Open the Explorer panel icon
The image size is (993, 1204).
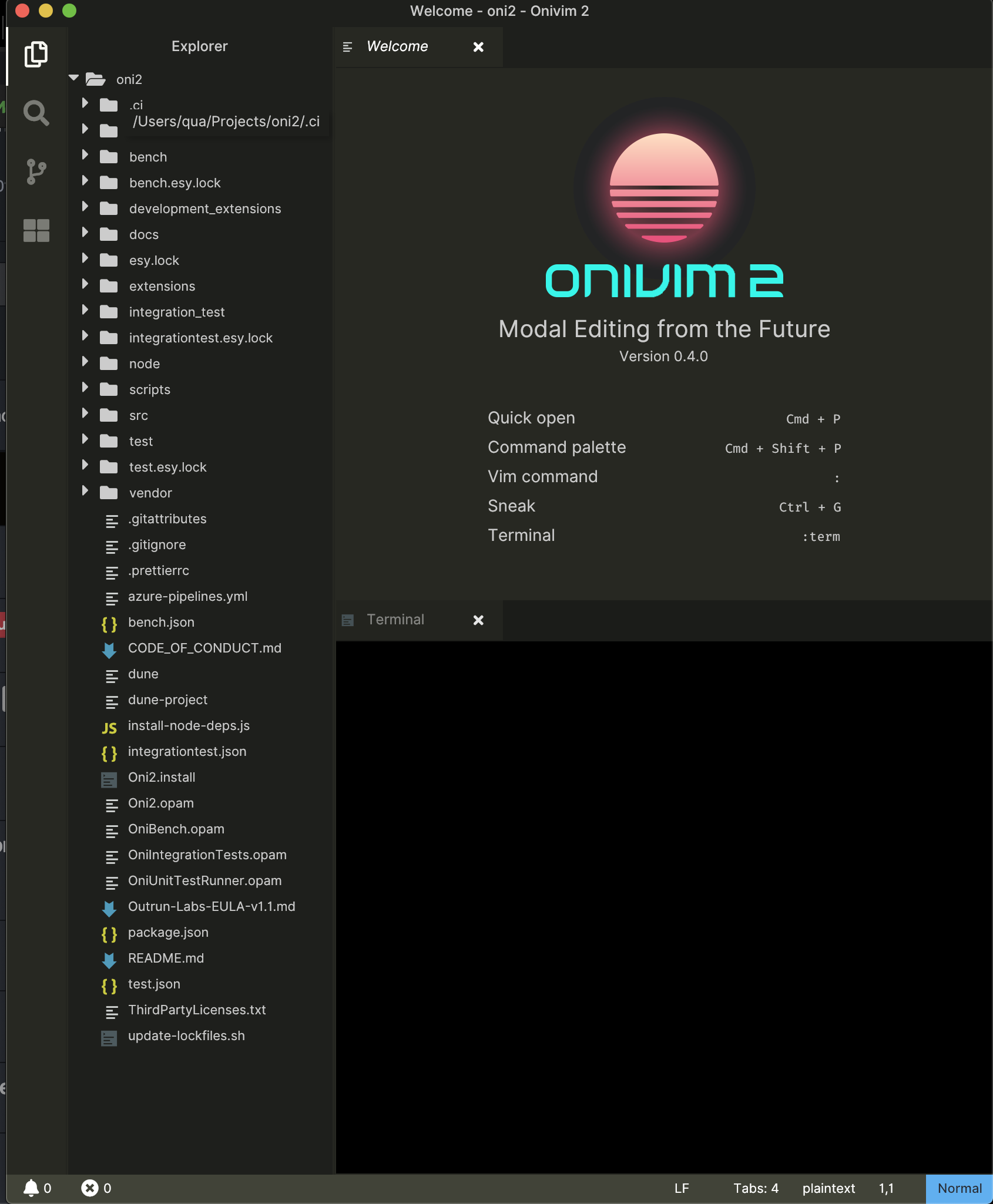(37, 55)
